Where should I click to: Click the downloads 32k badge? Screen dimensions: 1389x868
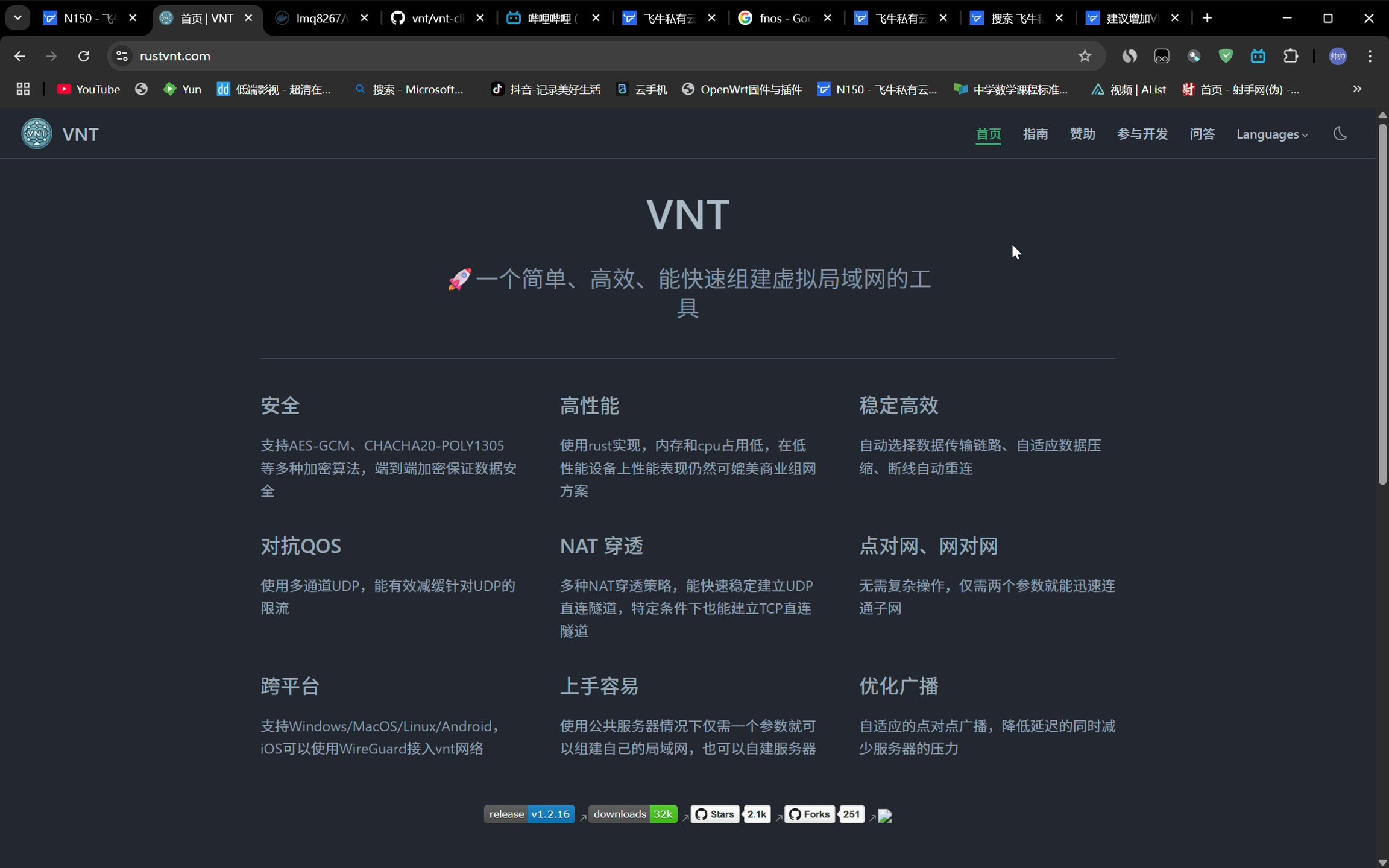click(633, 814)
